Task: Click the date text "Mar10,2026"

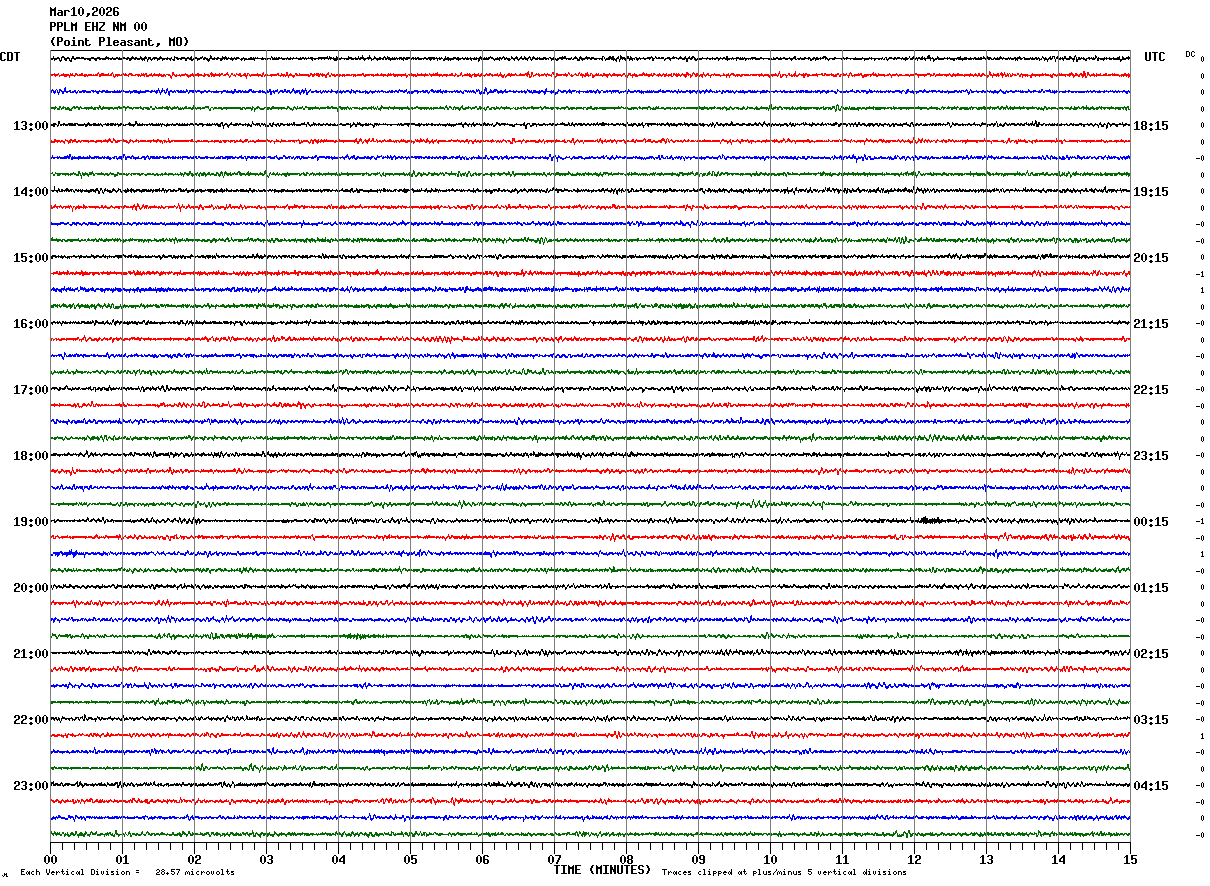Action: pos(84,12)
